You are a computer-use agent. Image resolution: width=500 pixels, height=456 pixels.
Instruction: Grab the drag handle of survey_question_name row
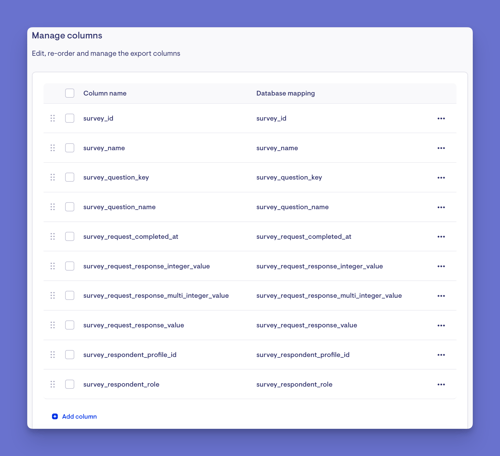(x=53, y=207)
